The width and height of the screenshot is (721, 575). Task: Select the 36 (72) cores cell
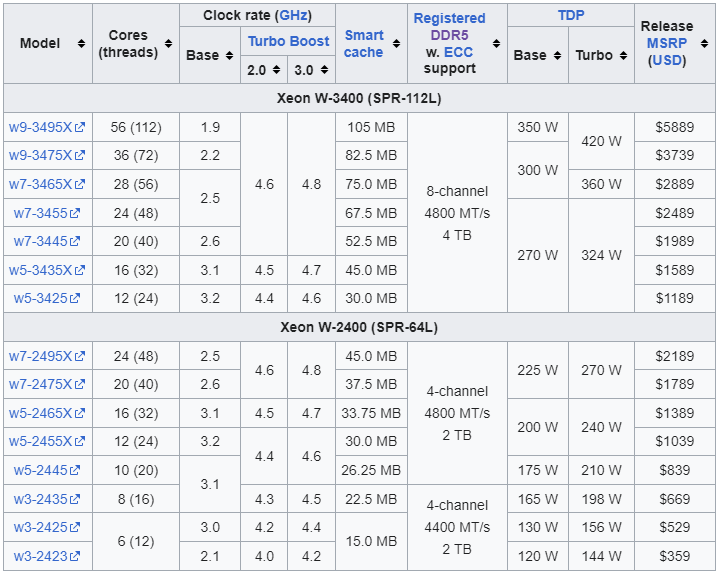[136, 155]
